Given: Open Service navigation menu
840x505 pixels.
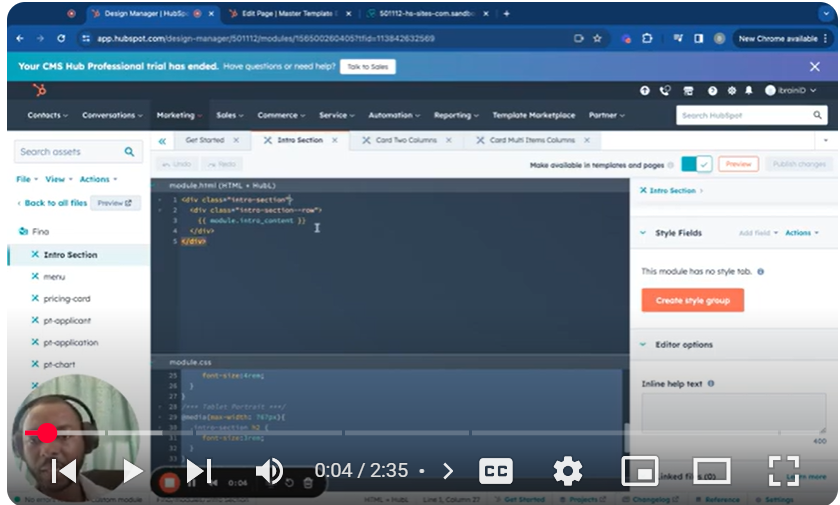Looking at the screenshot, I should [336, 115].
